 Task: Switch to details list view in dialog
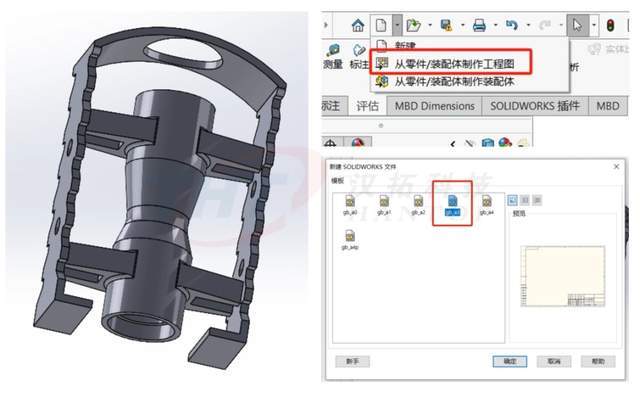tap(537, 200)
